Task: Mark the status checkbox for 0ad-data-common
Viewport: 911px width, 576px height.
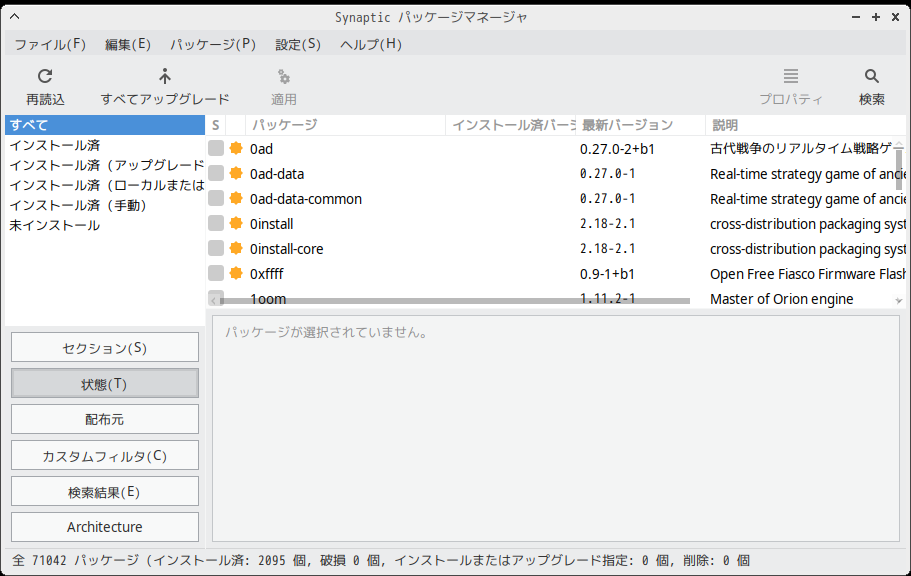Action: [x=216, y=198]
